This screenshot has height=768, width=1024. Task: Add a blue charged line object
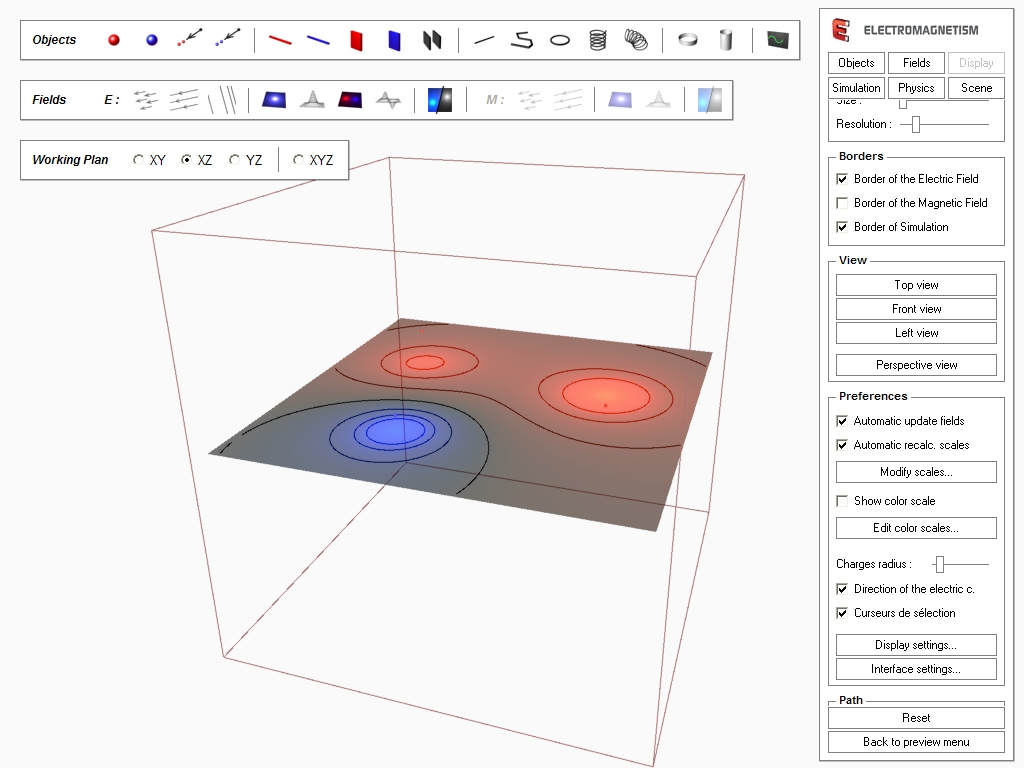click(x=318, y=40)
